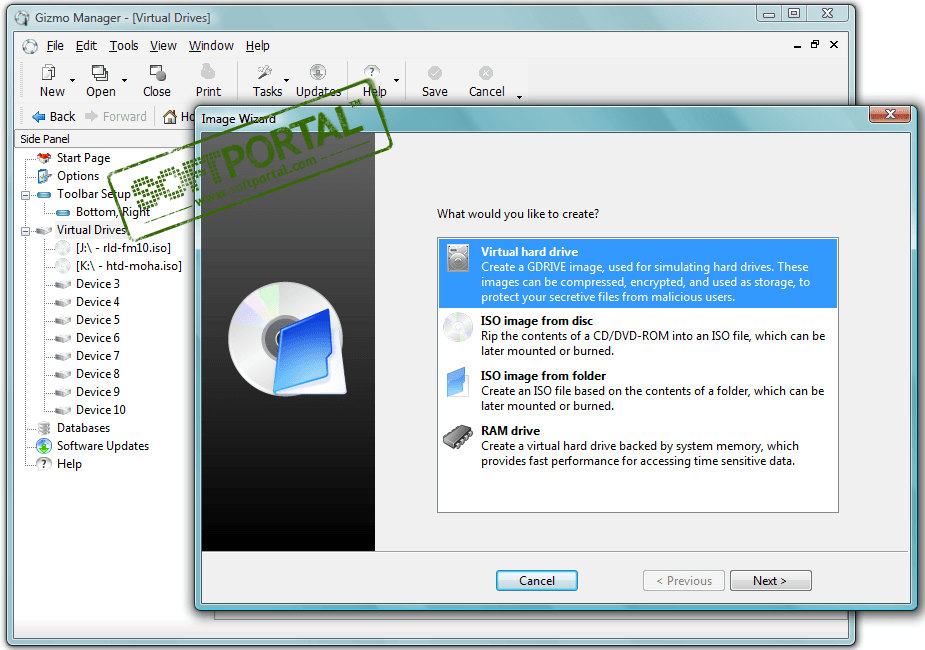
Task: Click the ISO image from folder icon
Action: [458, 382]
